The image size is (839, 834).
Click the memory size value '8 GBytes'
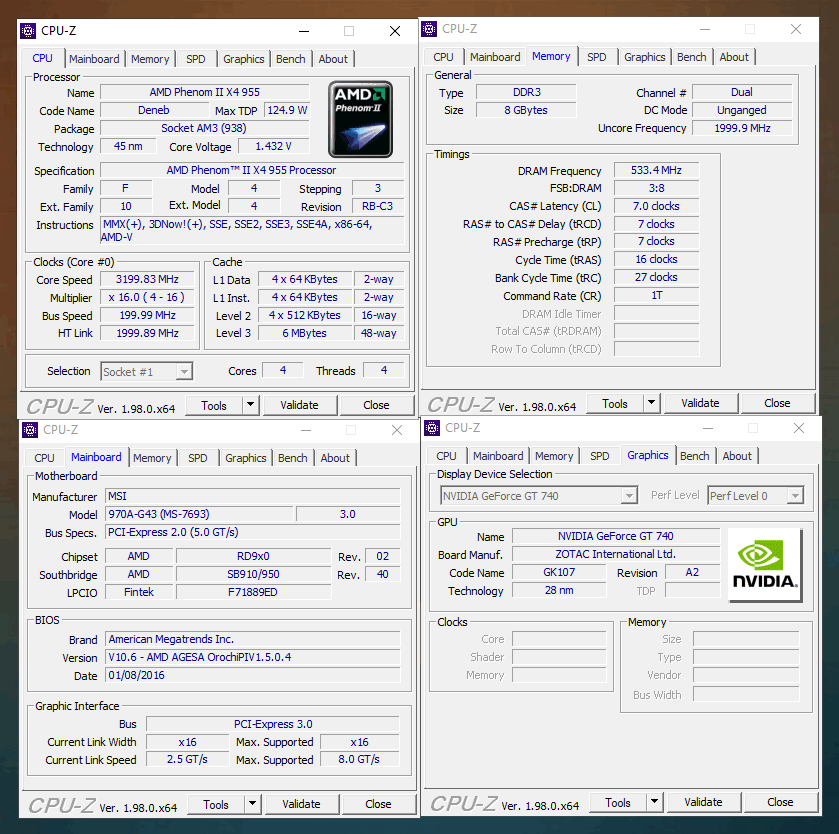pos(526,110)
